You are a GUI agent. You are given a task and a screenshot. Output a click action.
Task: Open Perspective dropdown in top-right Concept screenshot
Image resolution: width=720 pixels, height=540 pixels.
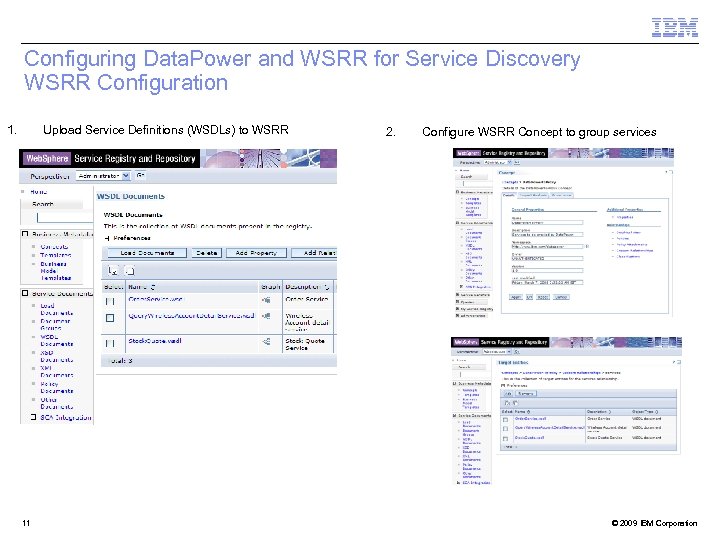click(x=497, y=163)
